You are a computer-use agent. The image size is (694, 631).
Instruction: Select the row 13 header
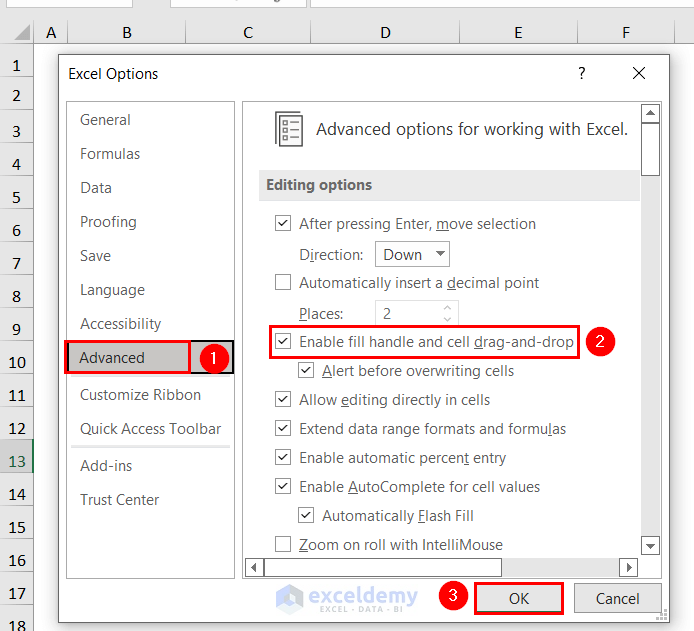pyautogui.click(x=16, y=461)
